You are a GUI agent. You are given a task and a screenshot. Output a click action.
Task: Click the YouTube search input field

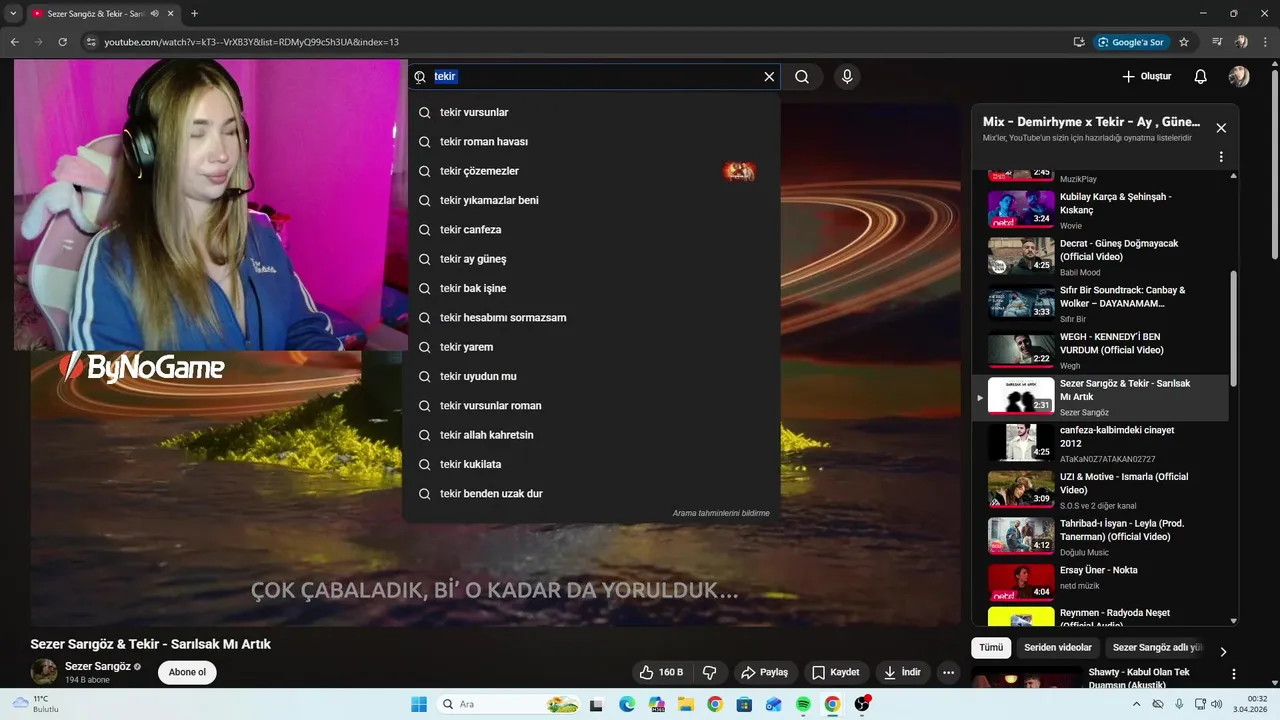(594, 76)
